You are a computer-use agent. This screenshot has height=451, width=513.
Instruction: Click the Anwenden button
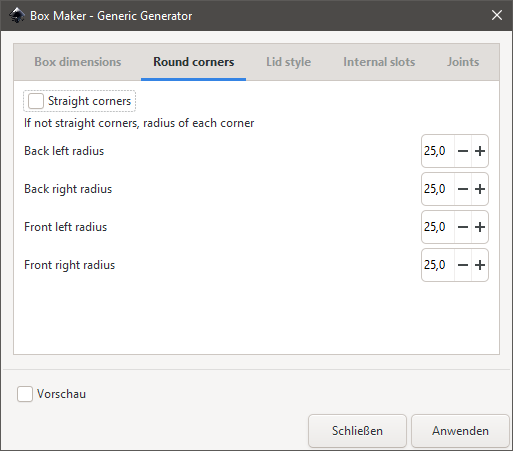click(460, 431)
